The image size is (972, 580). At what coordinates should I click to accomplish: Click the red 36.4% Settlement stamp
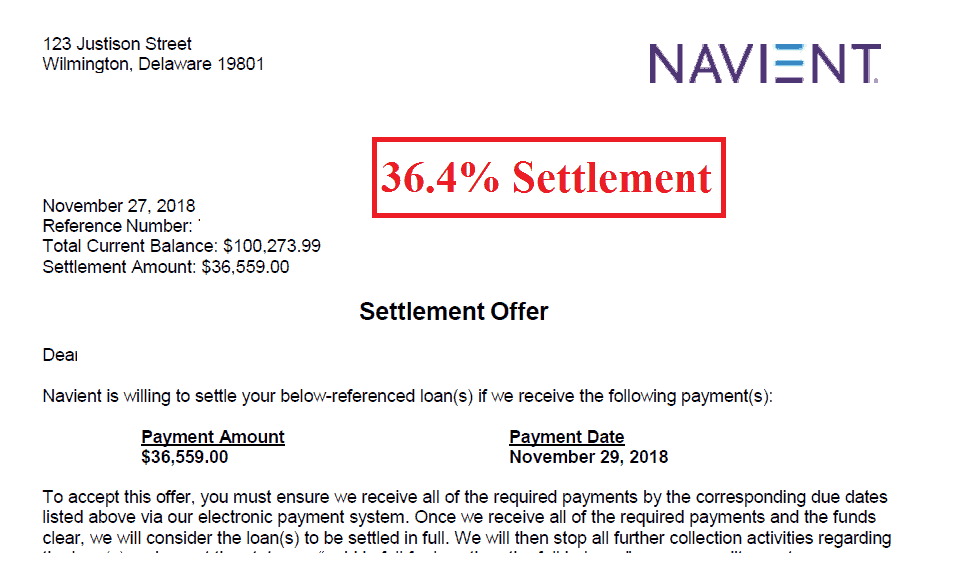549,178
